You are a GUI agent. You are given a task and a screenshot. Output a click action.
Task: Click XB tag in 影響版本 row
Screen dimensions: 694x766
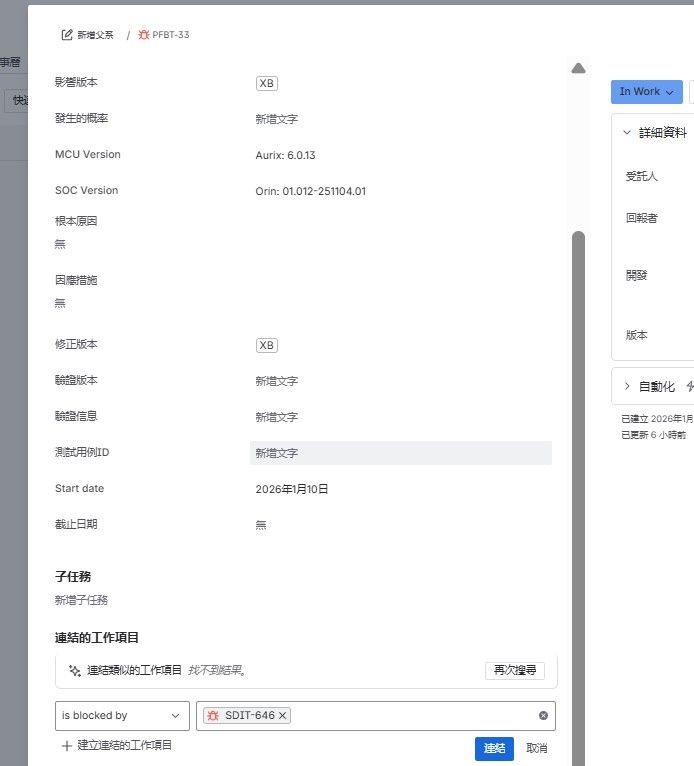[267, 84]
